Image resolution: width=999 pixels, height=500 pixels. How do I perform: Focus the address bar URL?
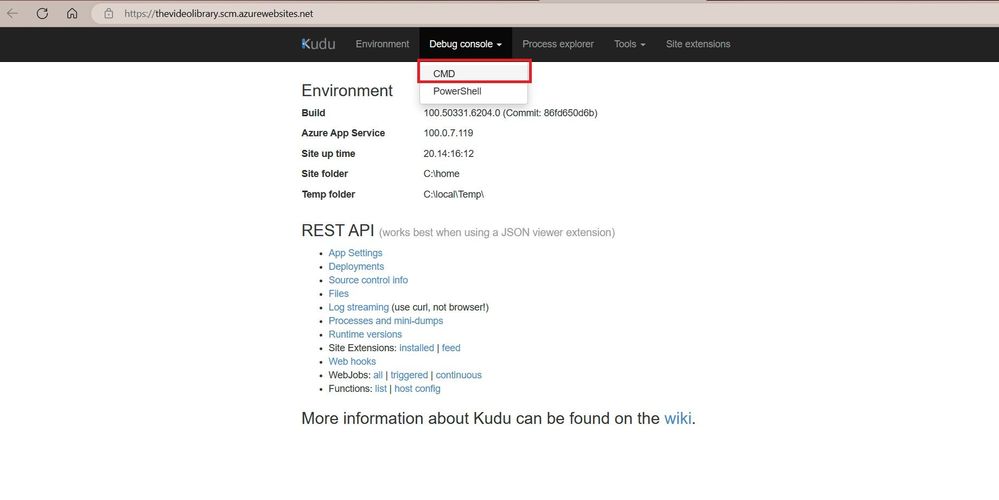coord(219,13)
